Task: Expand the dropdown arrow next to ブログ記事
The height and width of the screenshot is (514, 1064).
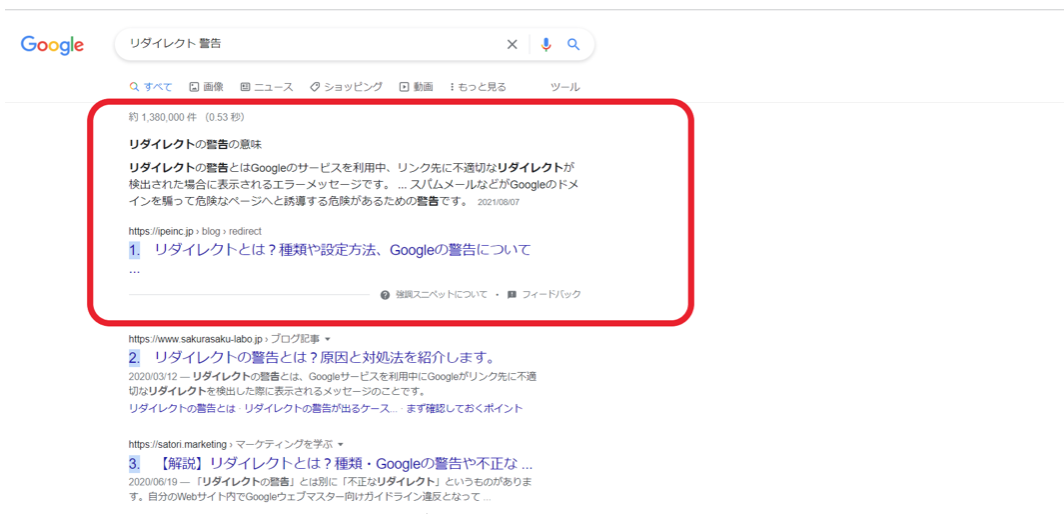Action: pyautogui.click(x=328, y=339)
